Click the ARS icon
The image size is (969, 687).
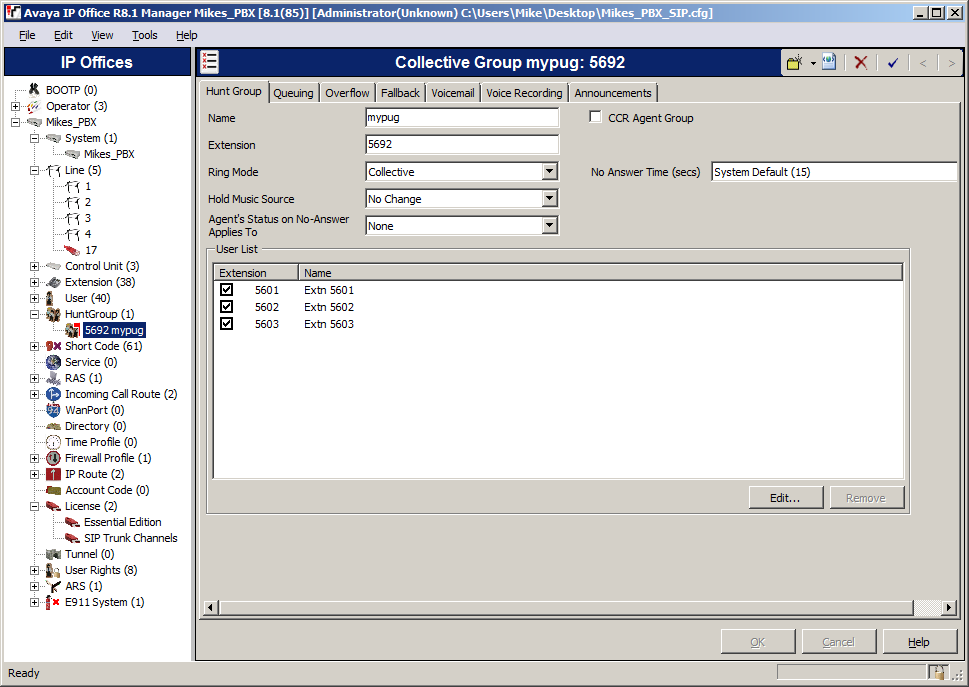pos(53,586)
